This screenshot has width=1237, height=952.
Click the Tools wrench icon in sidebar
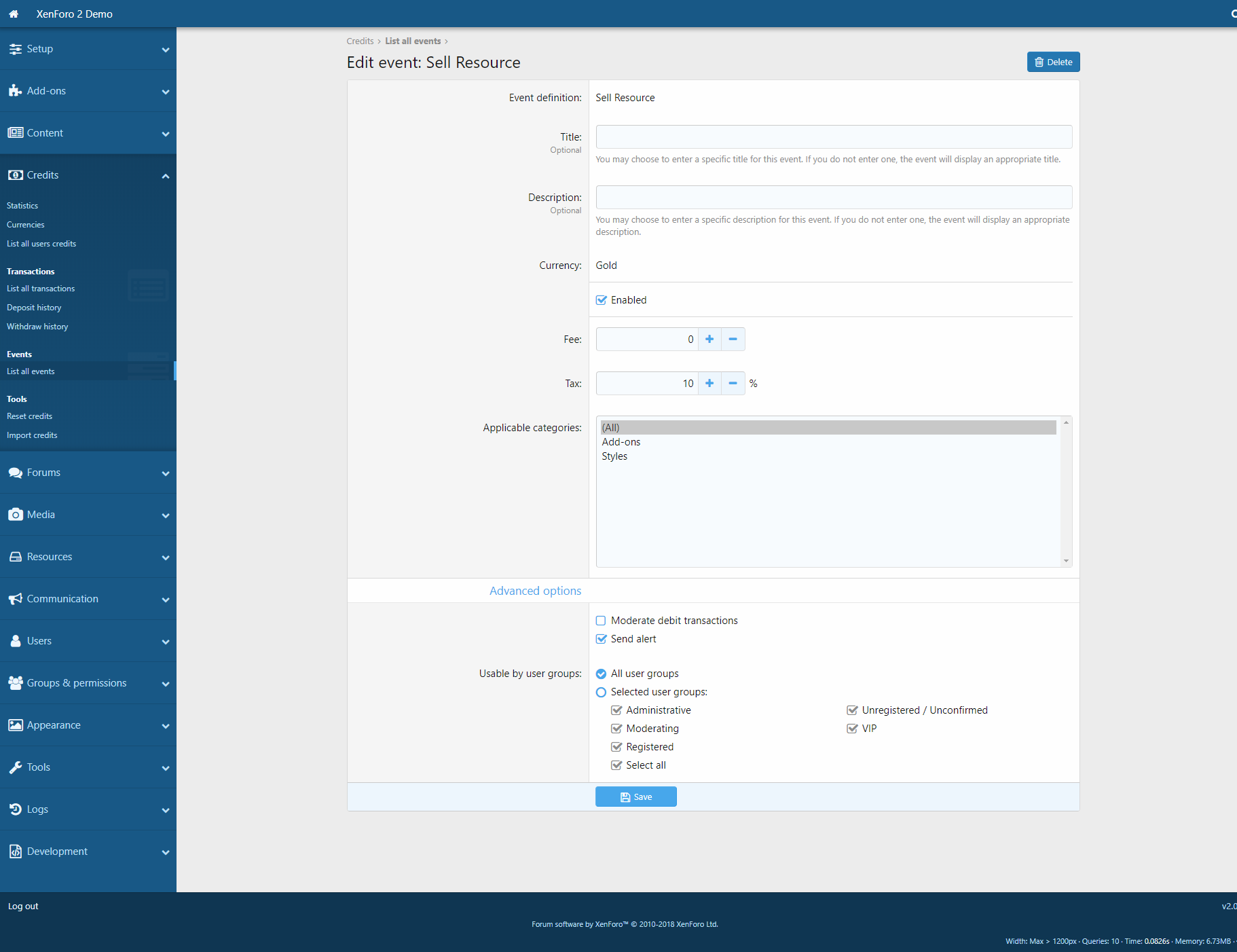click(15, 767)
